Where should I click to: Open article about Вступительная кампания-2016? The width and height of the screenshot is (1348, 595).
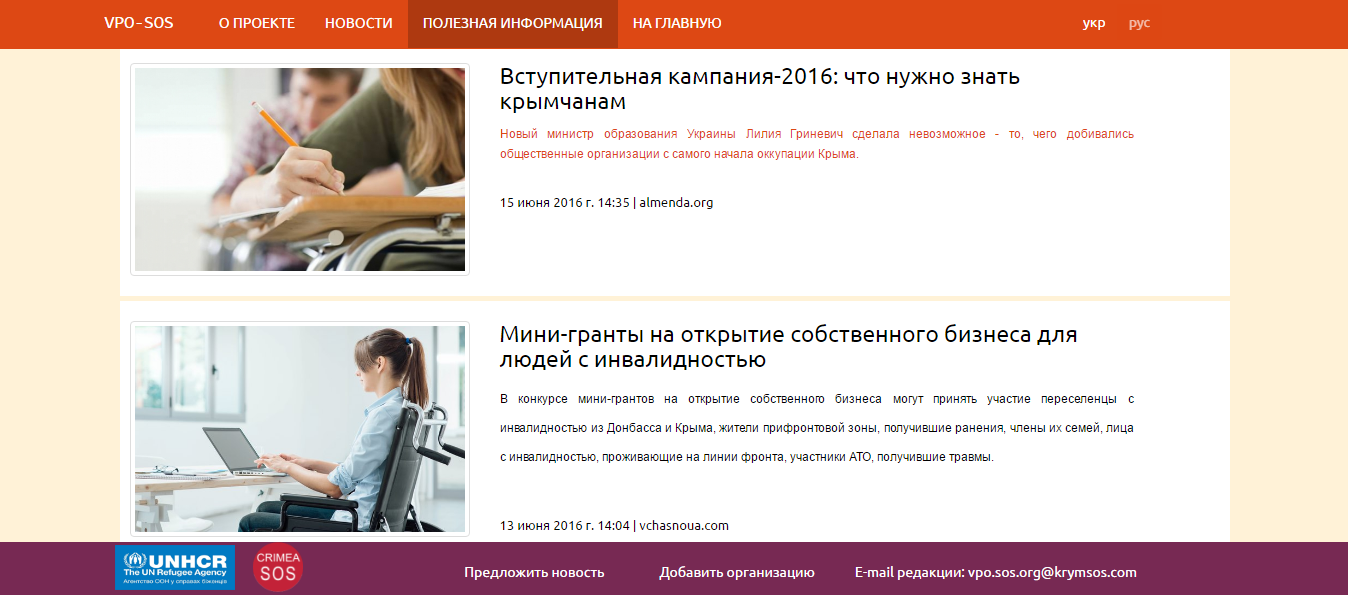coord(760,89)
